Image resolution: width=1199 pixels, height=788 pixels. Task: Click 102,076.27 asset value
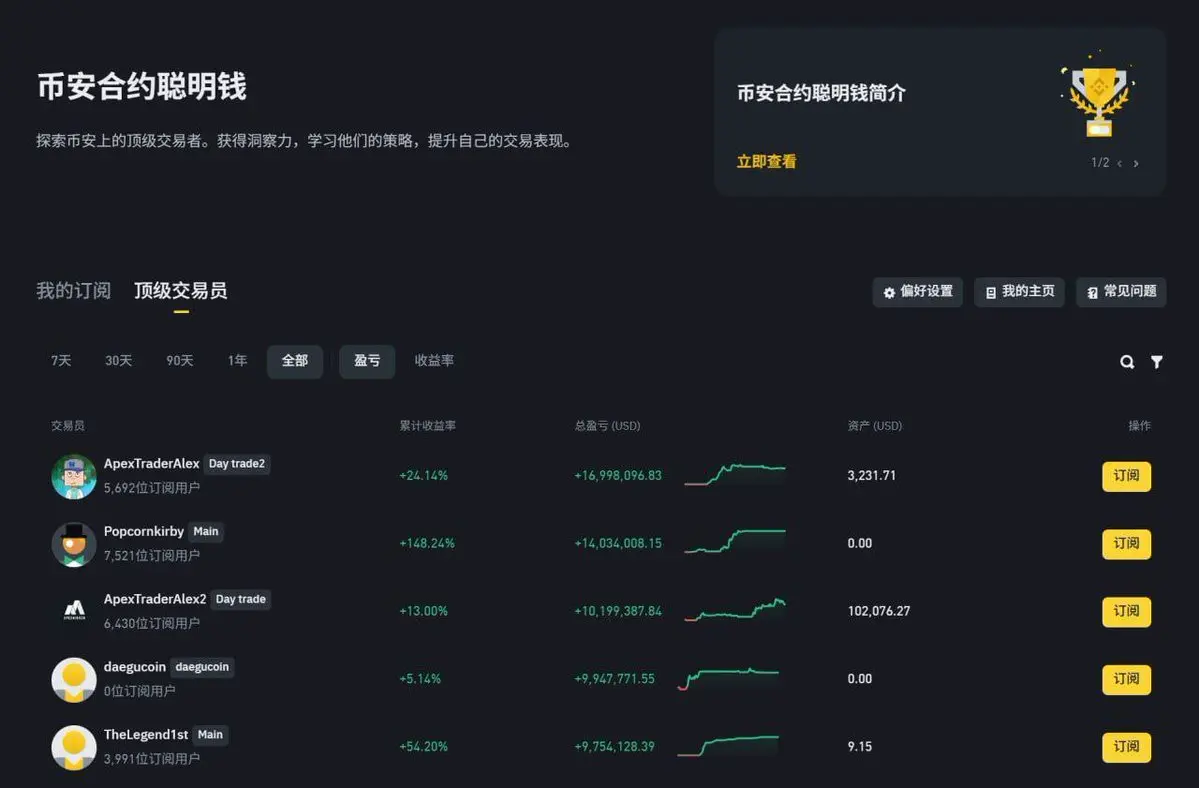pyautogui.click(x=879, y=611)
